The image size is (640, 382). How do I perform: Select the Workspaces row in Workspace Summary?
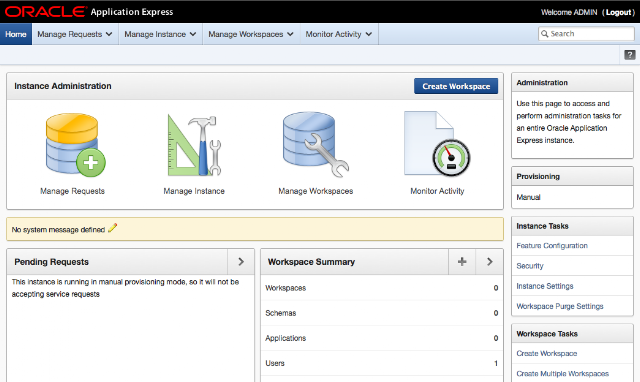click(x=382, y=288)
